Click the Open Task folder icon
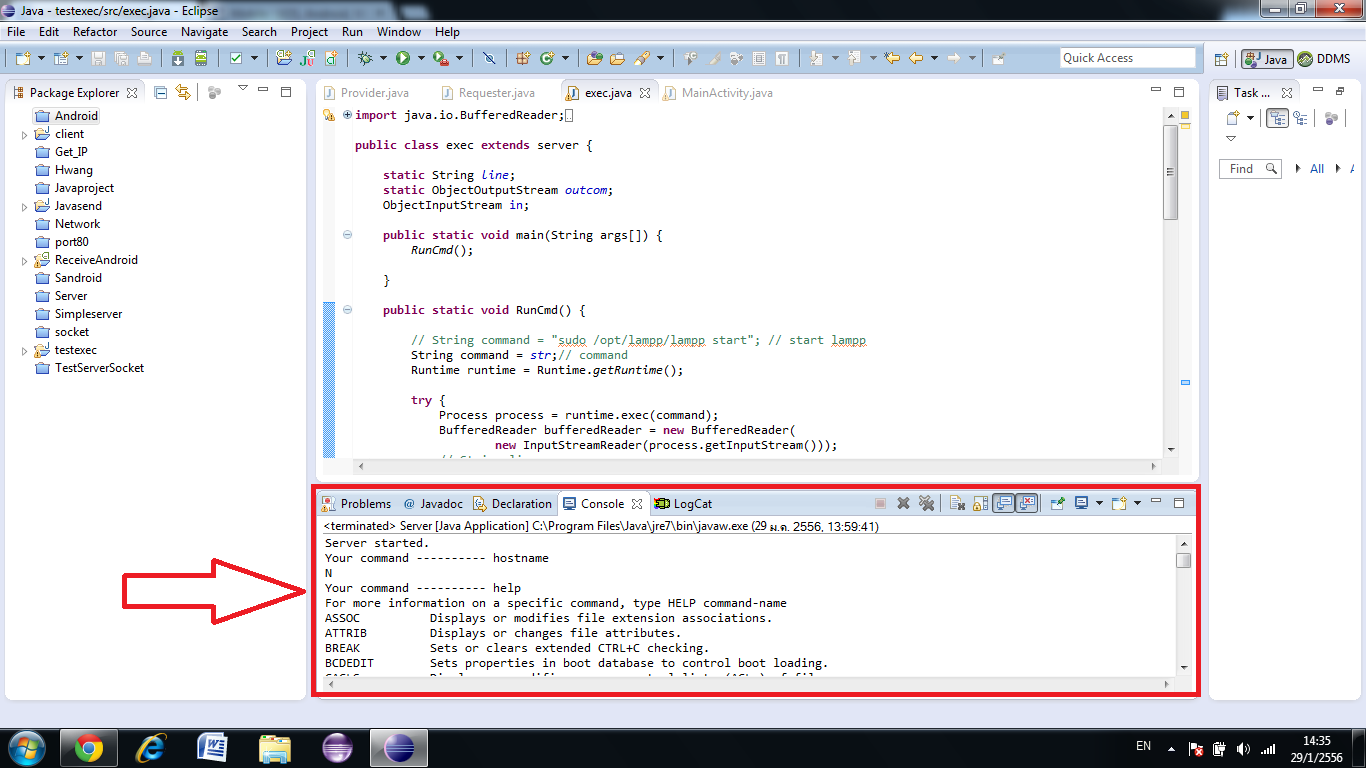Screen dimensions: 1366x768 coord(617,58)
